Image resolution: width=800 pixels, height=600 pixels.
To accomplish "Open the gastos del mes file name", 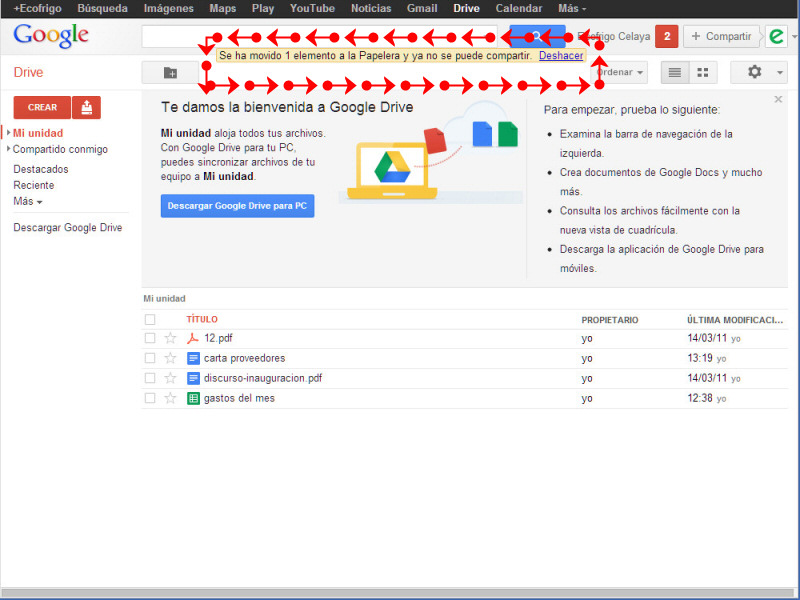I will 239,398.
